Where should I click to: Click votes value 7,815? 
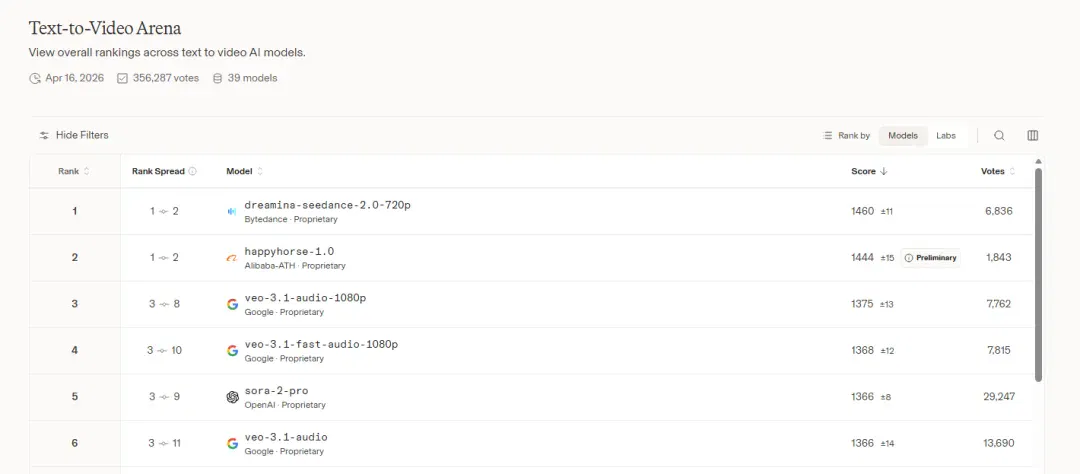pyautogui.click(x=999, y=350)
